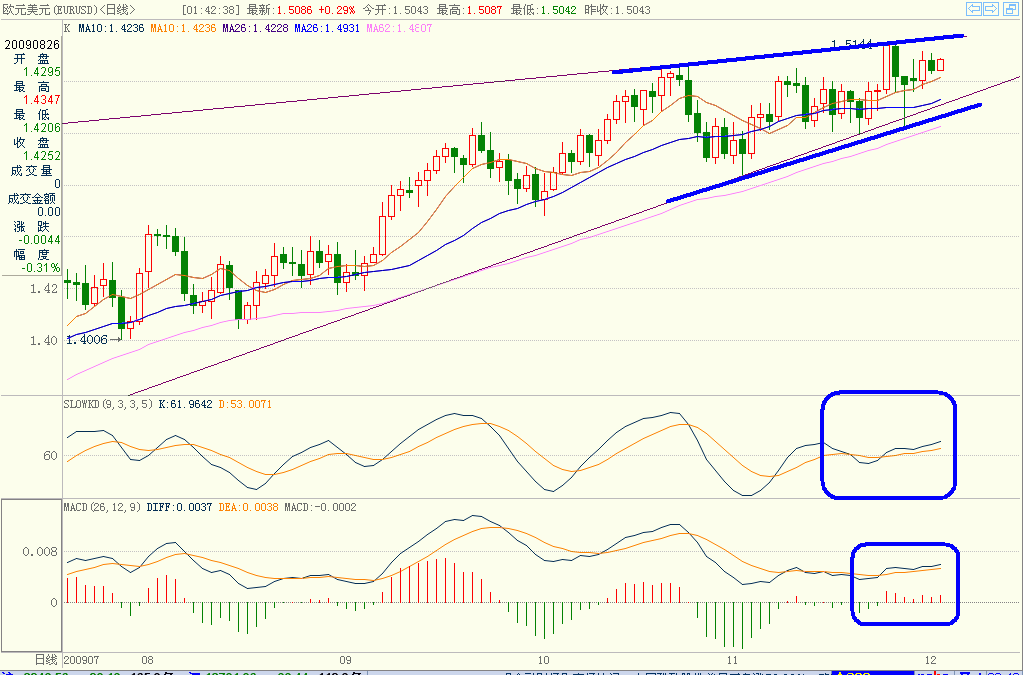Click the side panel low value 1.4206

click(x=42, y=128)
